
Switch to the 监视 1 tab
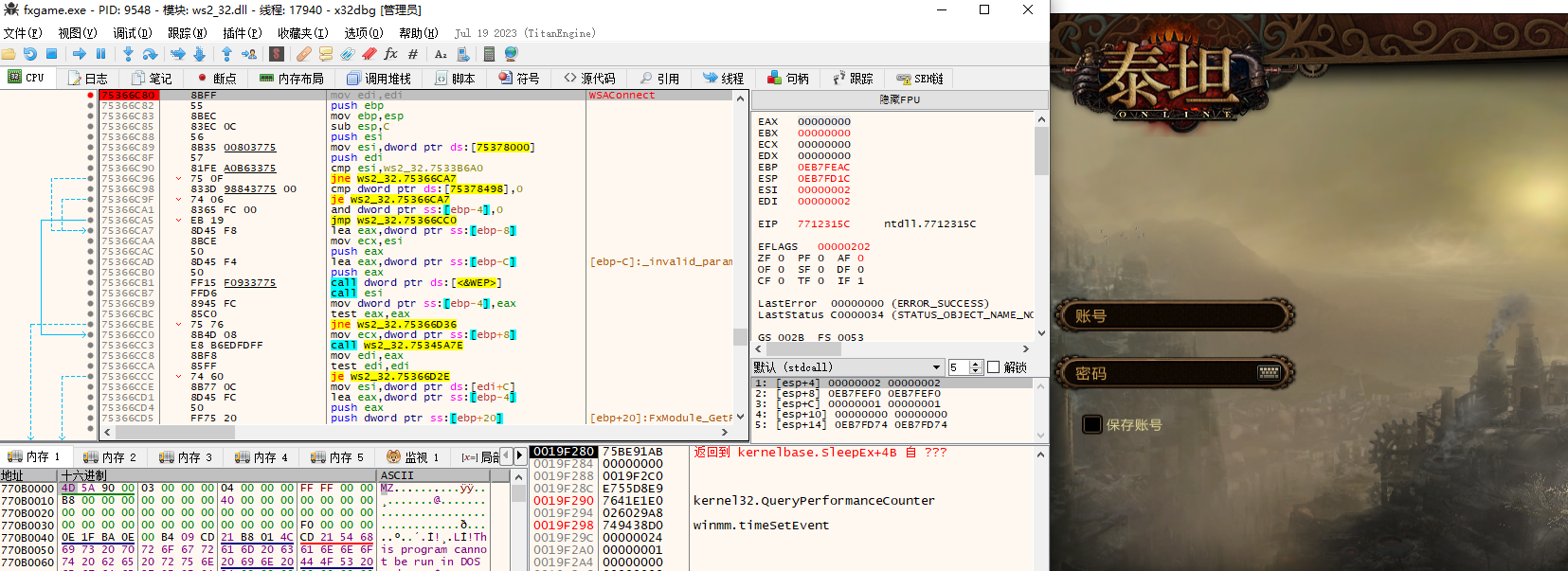click(x=413, y=456)
